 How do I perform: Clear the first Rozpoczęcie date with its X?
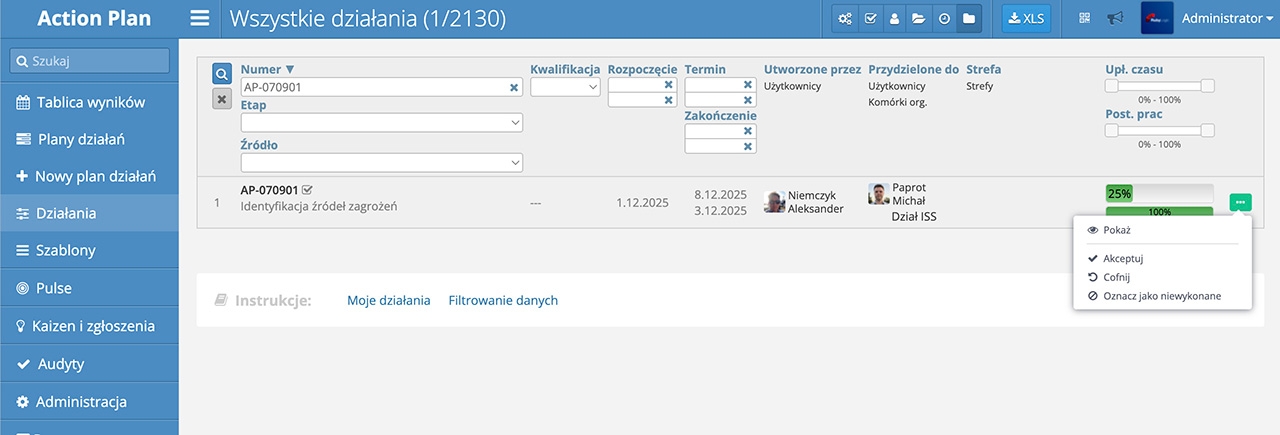click(668, 85)
